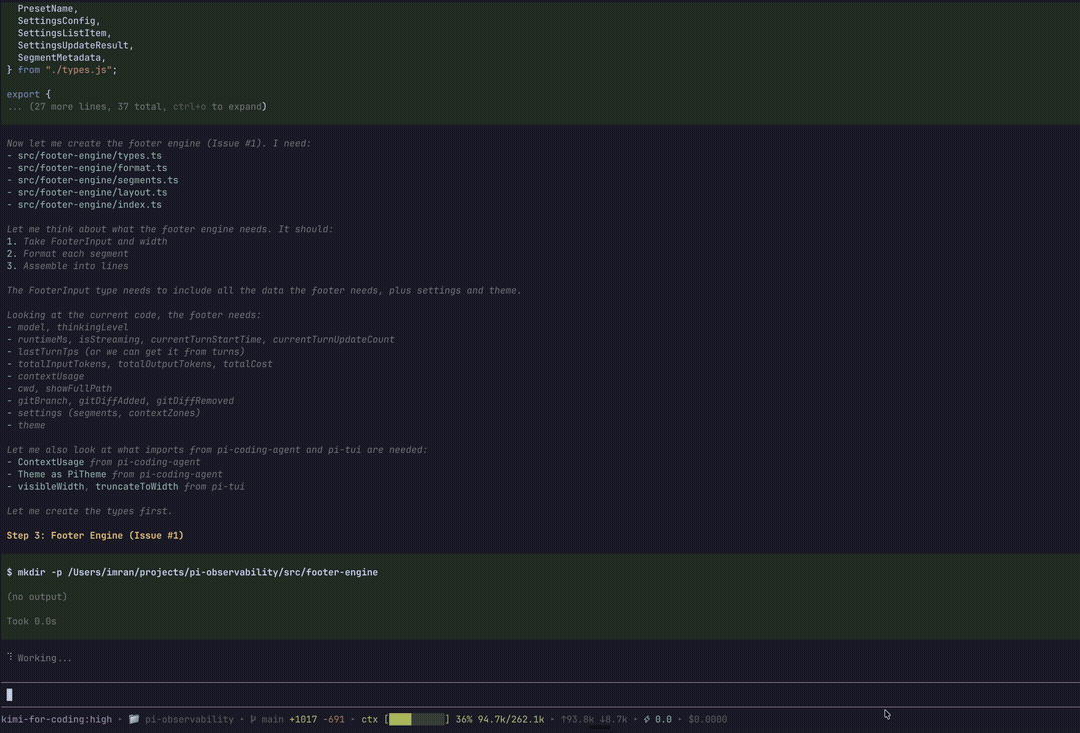Image resolution: width=1080 pixels, height=733 pixels.
Task: Click 'Step 3: Footer Engine (Issue #1)' heading
Action: (95, 535)
